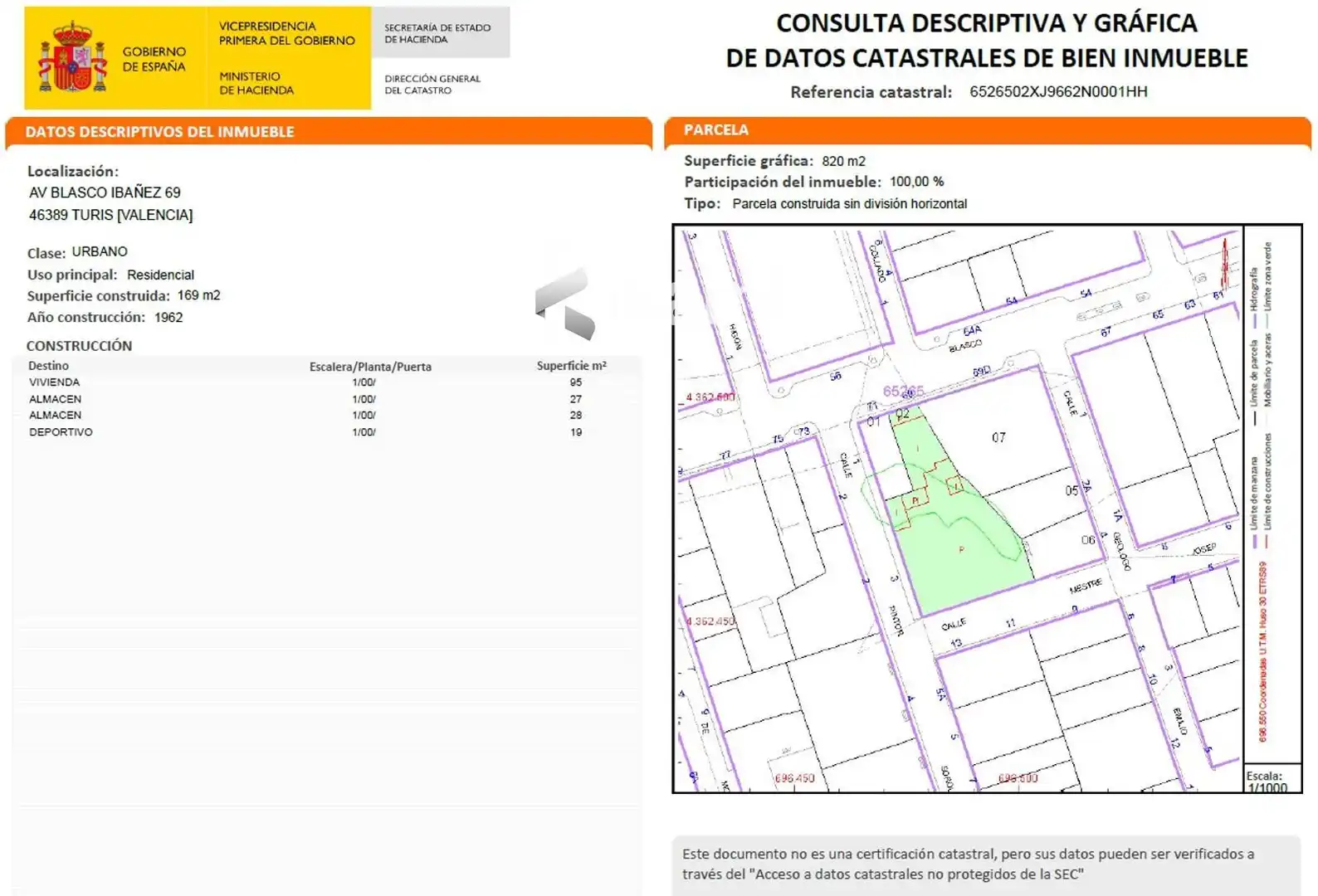Click 'Residencial' main use value
The image size is (1318, 896).
click(160, 275)
